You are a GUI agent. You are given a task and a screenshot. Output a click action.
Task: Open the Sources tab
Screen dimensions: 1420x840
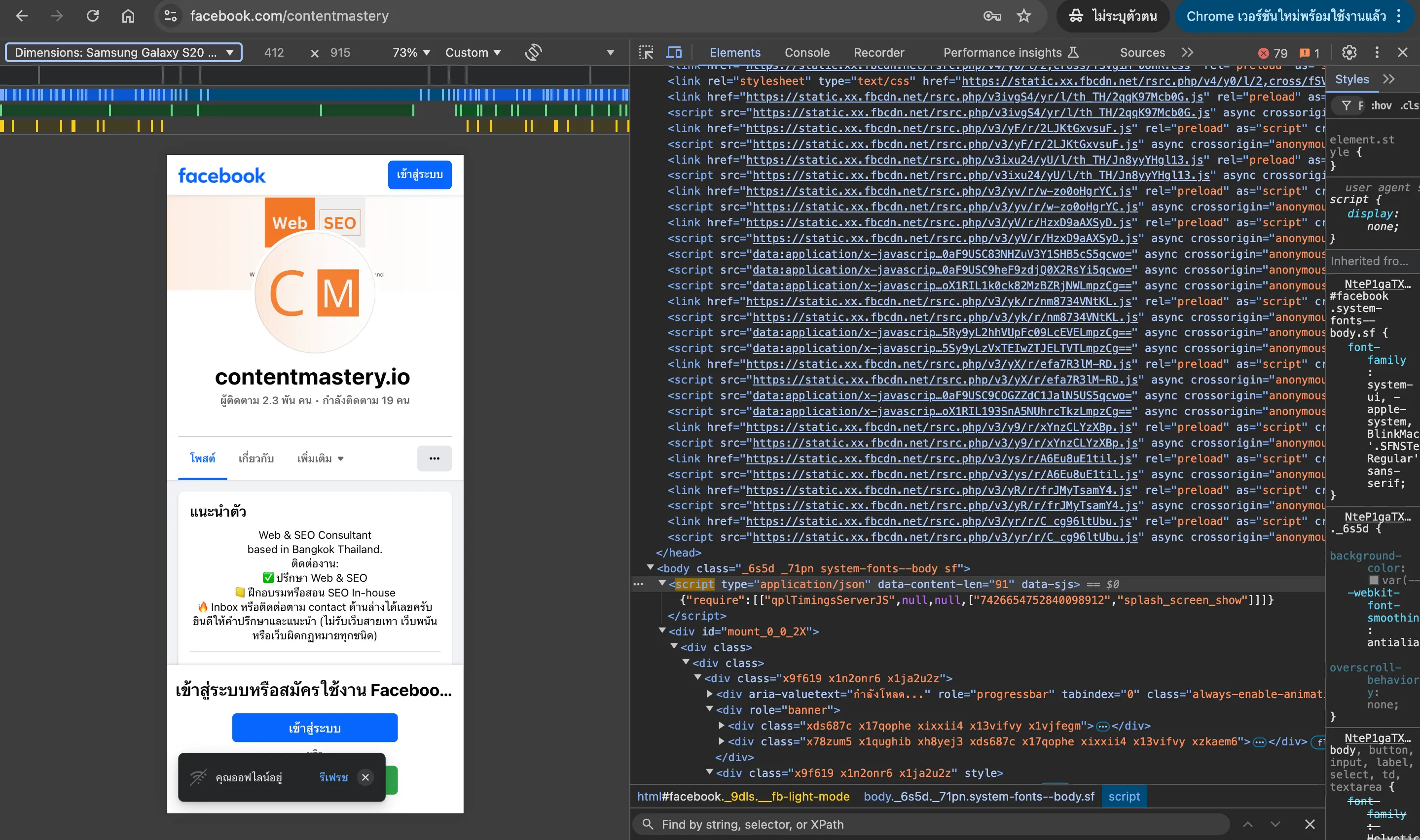[x=1142, y=53]
